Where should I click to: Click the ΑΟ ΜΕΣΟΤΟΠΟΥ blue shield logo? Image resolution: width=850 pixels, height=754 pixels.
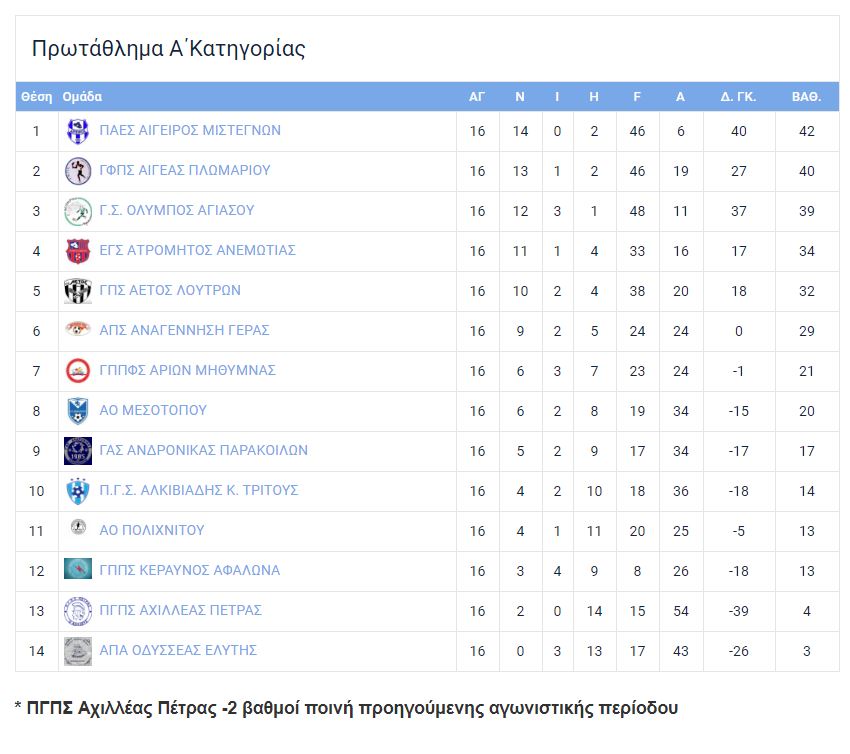(78, 411)
